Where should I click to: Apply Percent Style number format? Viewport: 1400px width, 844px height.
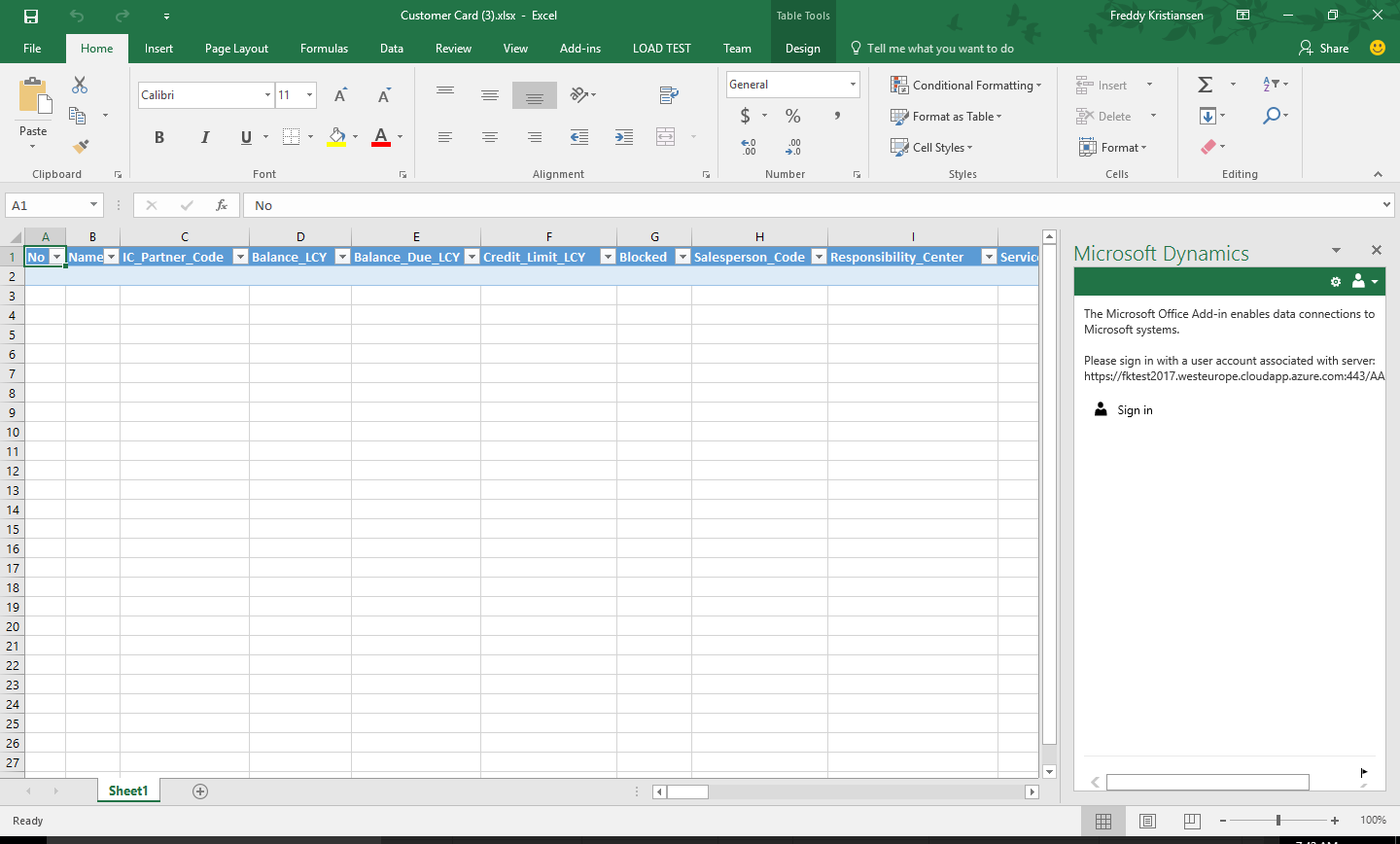coord(793,116)
